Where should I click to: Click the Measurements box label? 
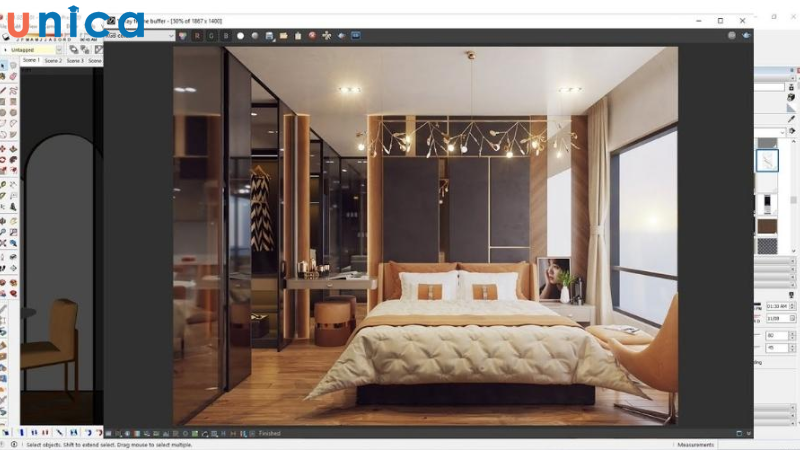click(695, 445)
